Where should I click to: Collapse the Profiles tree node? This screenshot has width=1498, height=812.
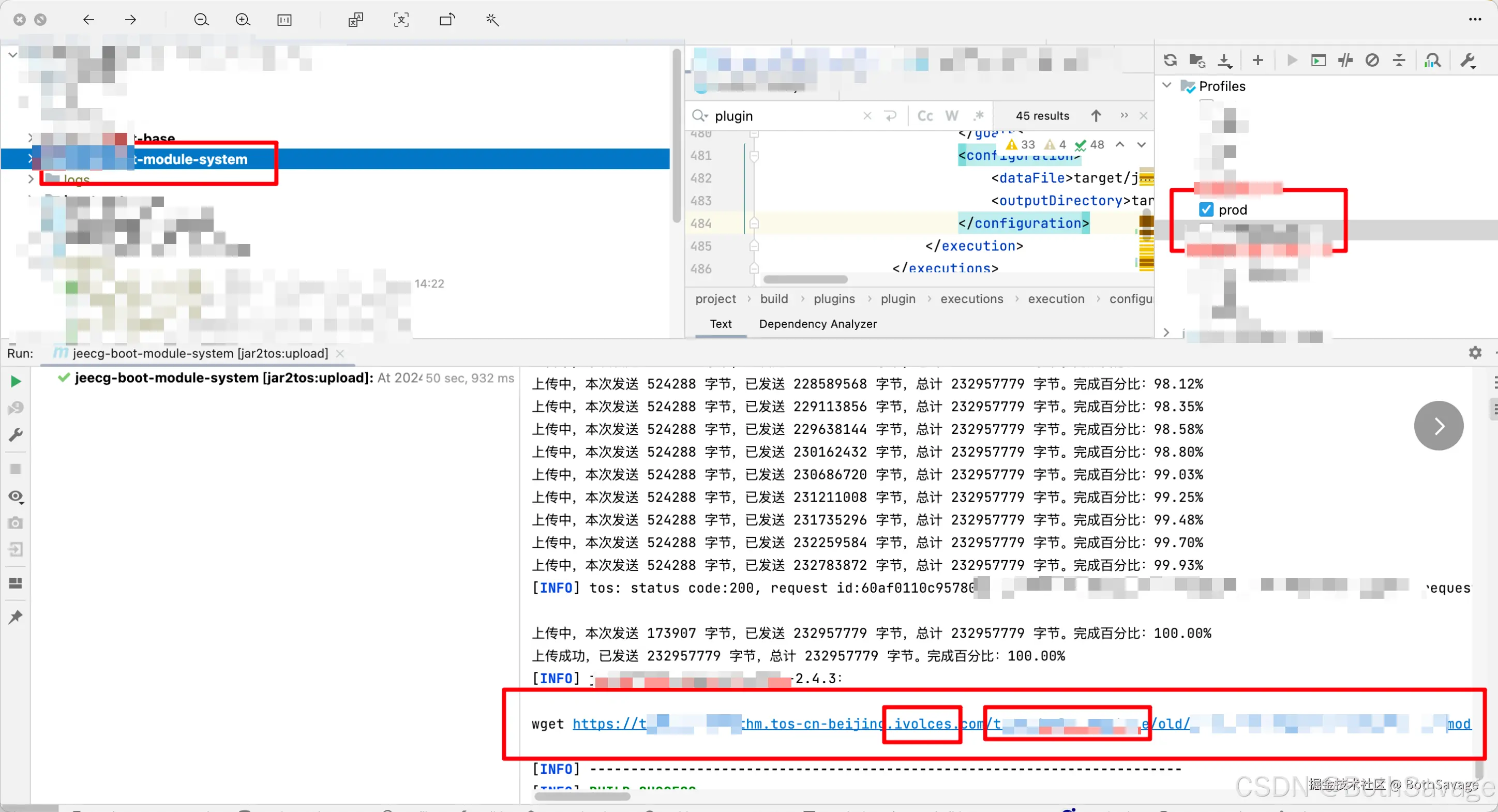[1166, 85]
